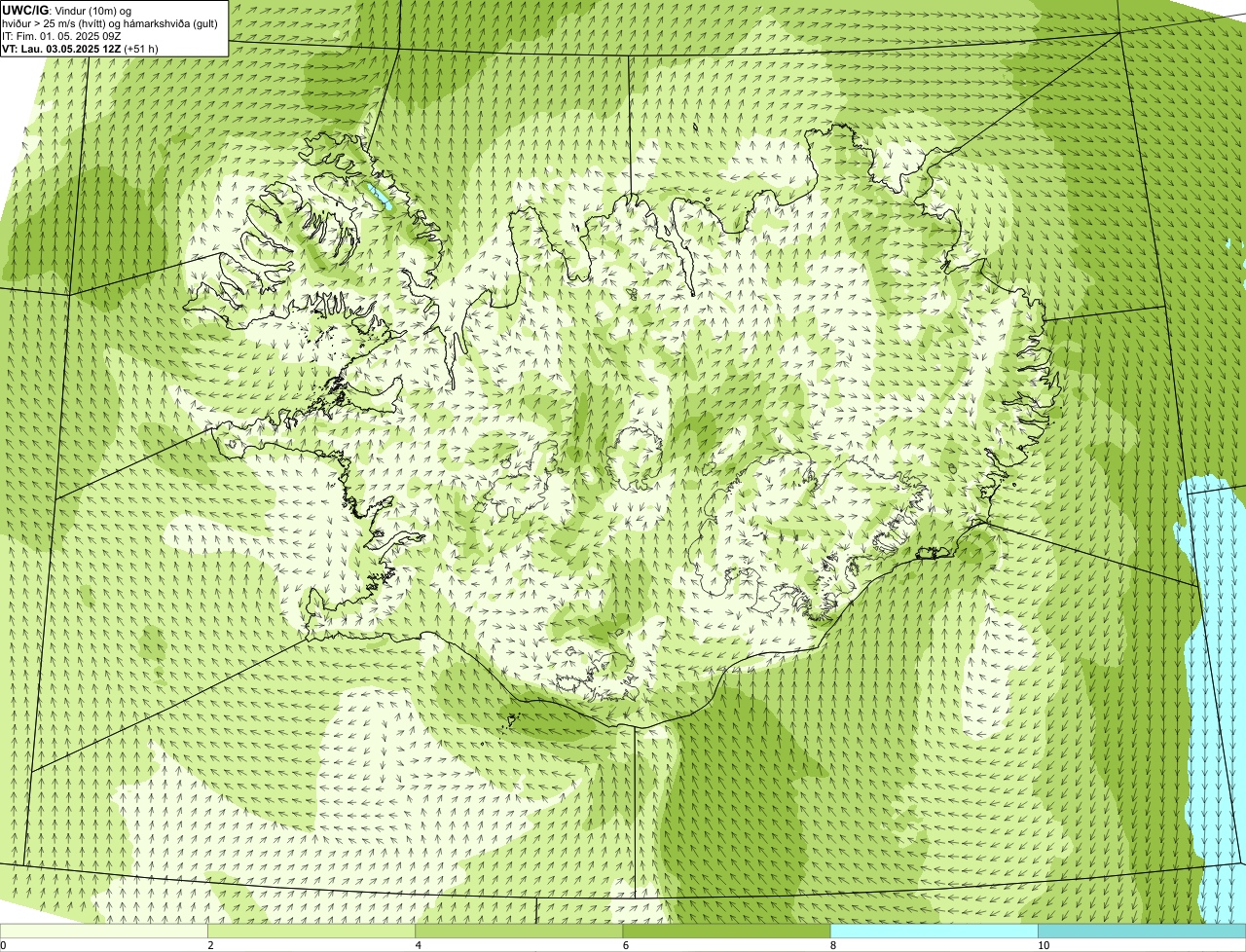Click the 'IT: Fim. 01. 05. 2025 09Z' line
Image resolution: width=1246 pixels, height=952 pixels.
point(61,35)
